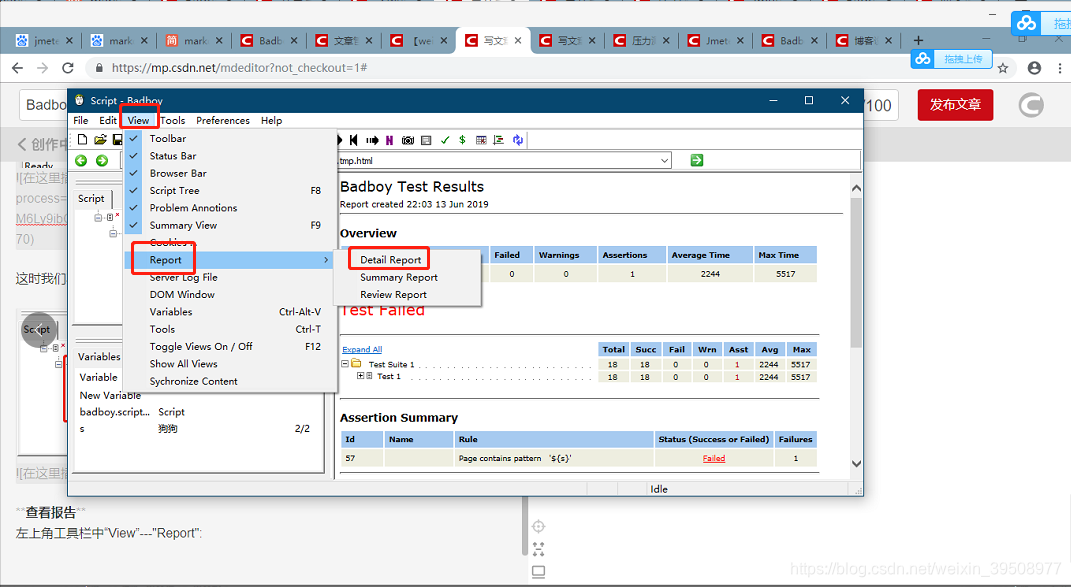Click the New script icon in Badboy toolbar
Viewport: 1071px width, 587px height.
(83, 140)
